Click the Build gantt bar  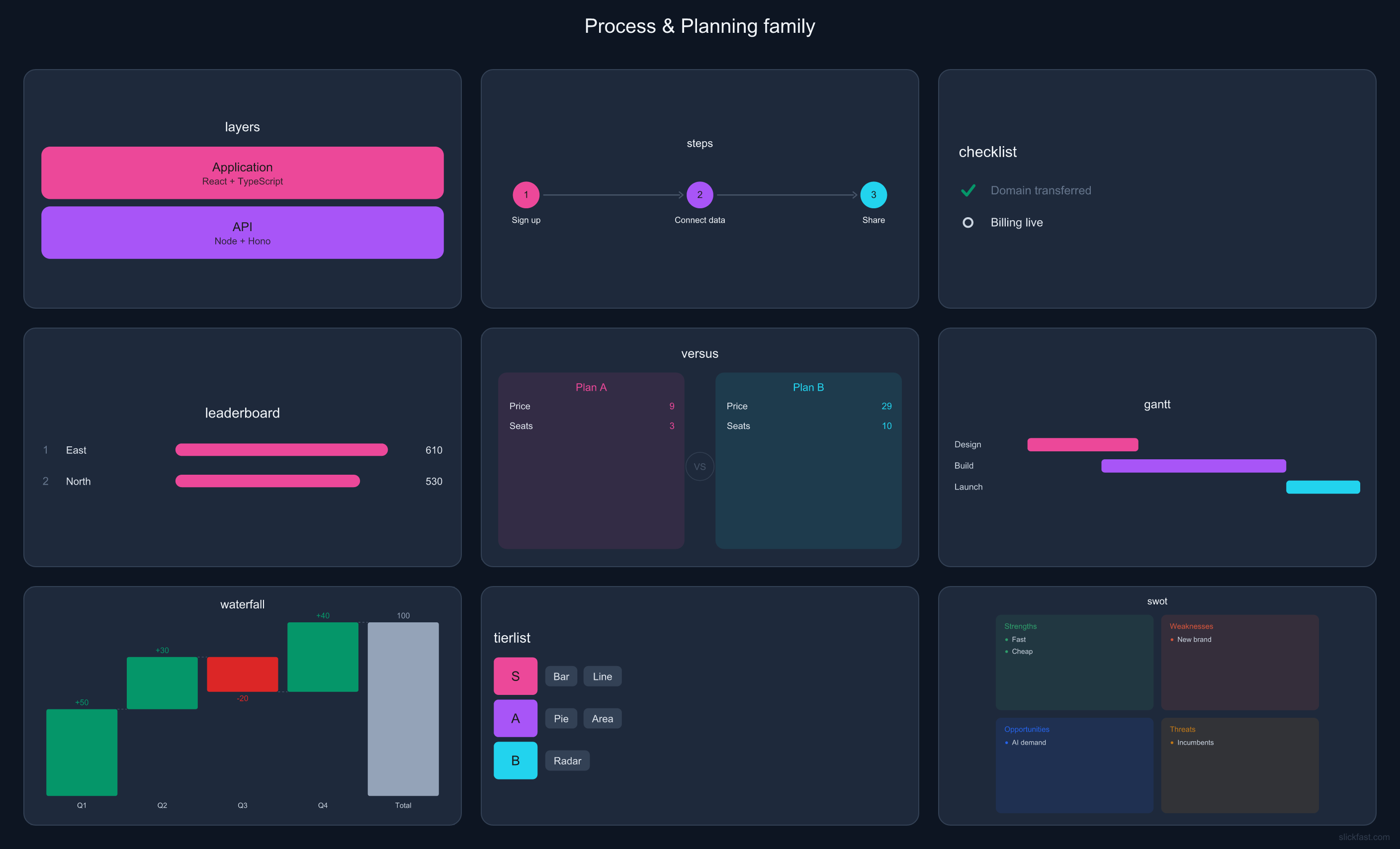[x=1193, y=466]
